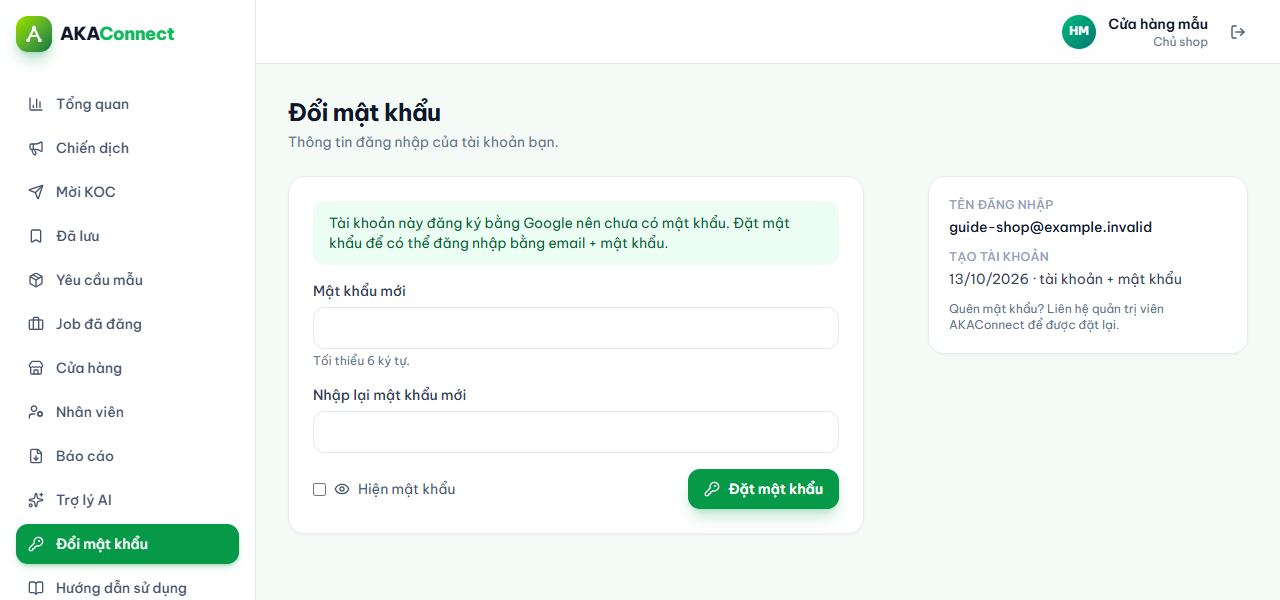
Task: Tick the Hiện mật khẩu checkbox
Action: (320, 490)
